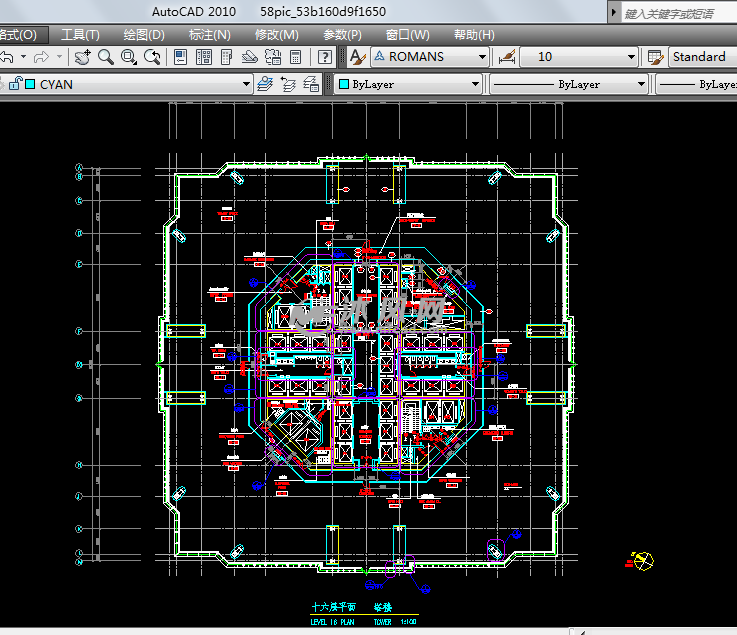The height and width of the screenshot is (635, 737).
Task: Open the 标注(N) menu
Action: click(x=210, y=34)
